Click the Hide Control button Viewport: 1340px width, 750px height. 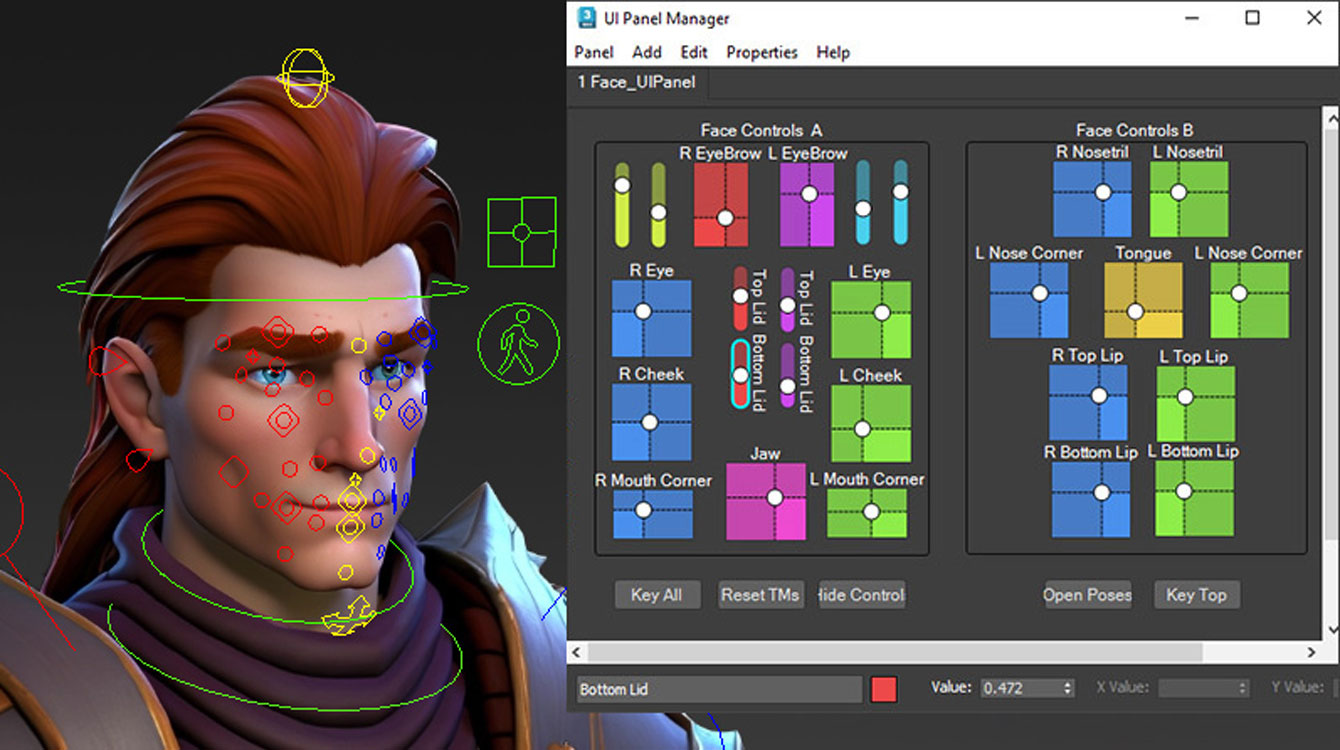tap(861, 594)
